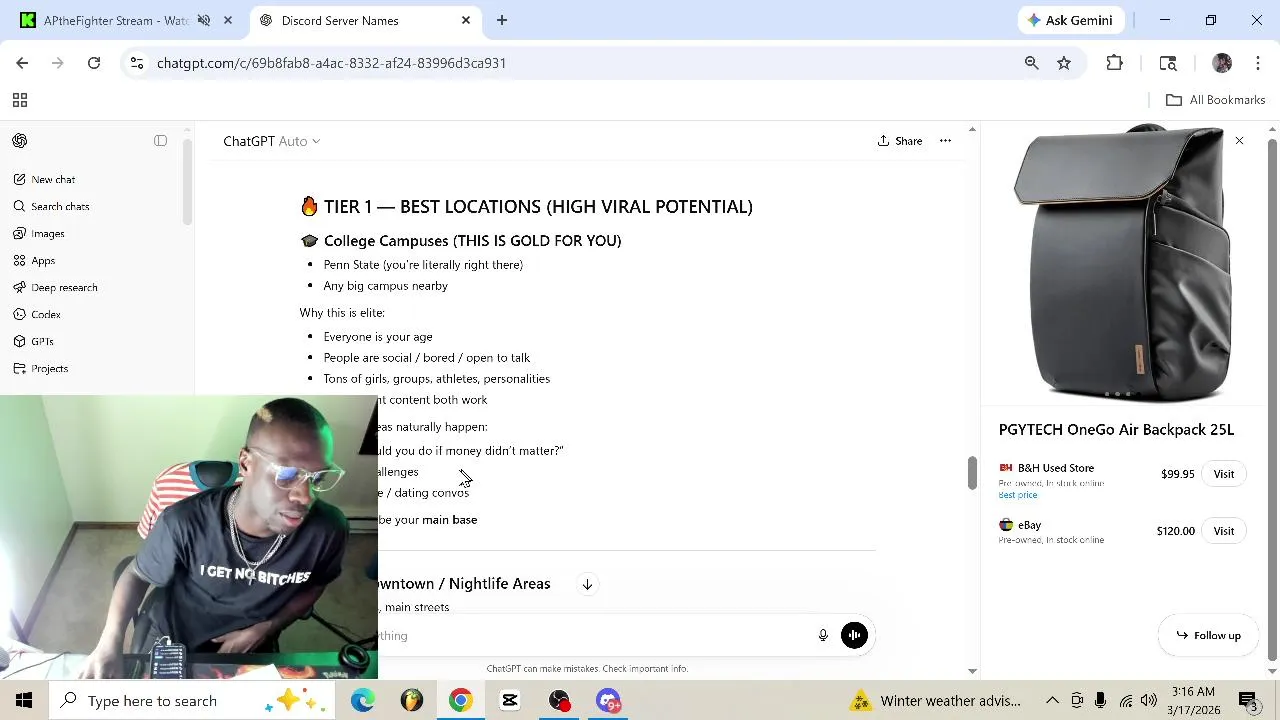
Task: Open Apps section in sidebar
Action: 43,261
